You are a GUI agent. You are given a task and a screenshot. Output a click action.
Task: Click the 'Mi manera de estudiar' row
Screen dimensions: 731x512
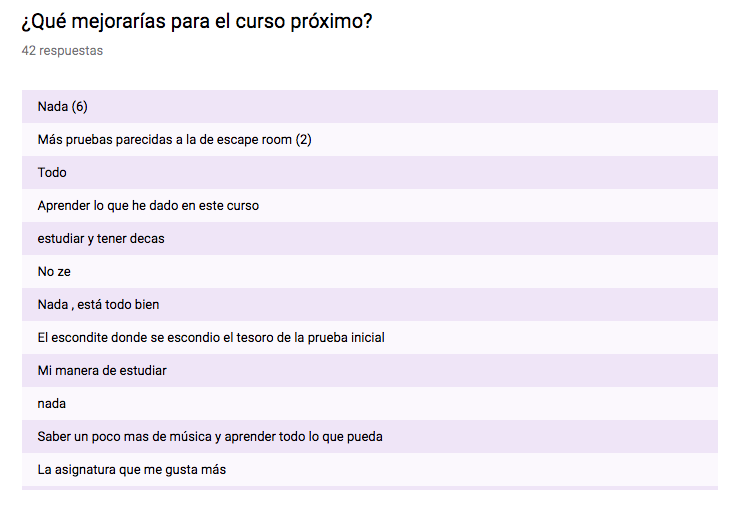370,371
